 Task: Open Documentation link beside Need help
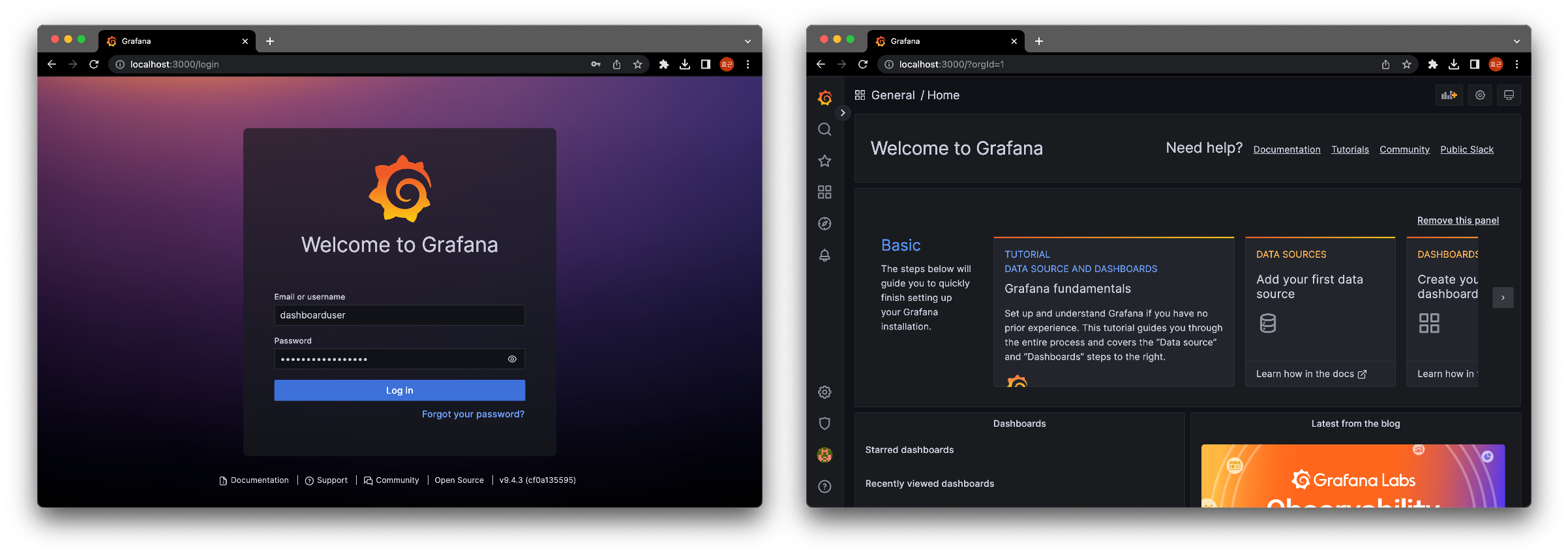click(x=1286, y=149)
